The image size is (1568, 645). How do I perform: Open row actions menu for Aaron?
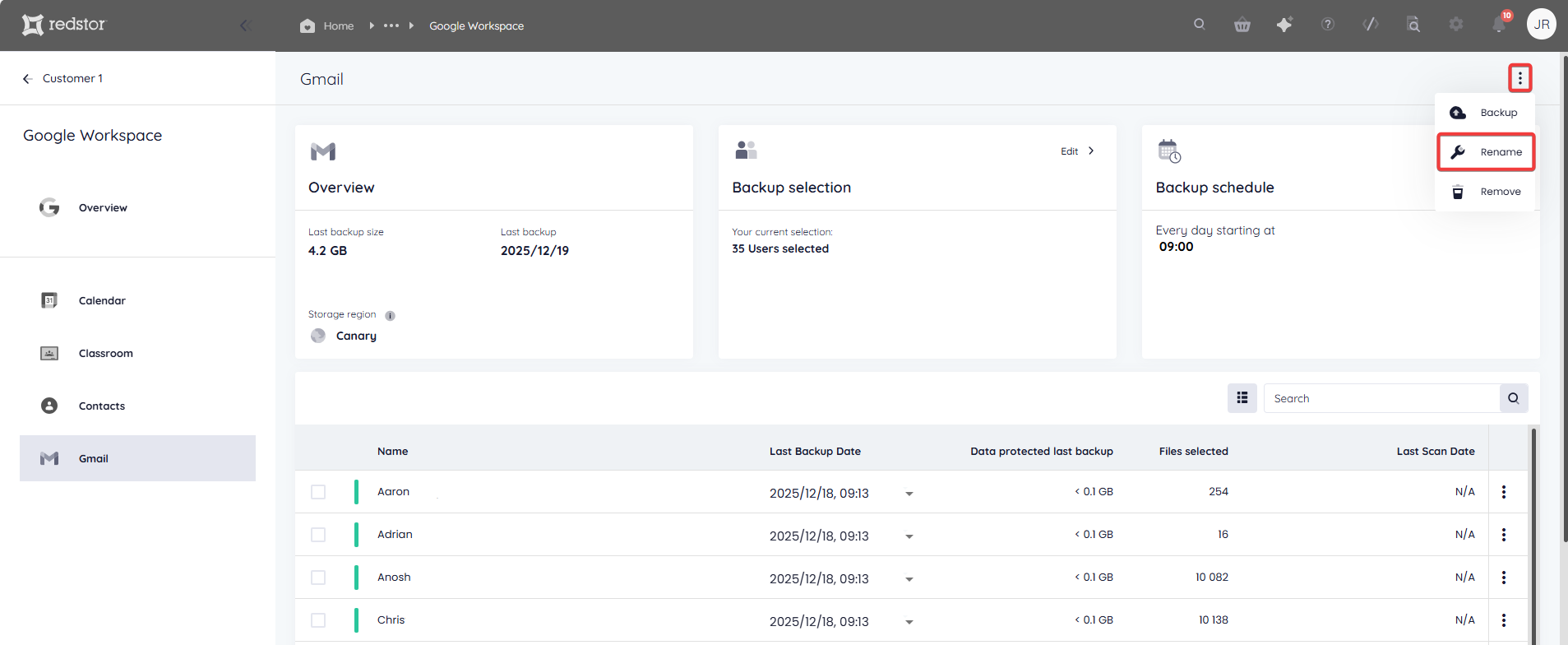coord(1504,492)
